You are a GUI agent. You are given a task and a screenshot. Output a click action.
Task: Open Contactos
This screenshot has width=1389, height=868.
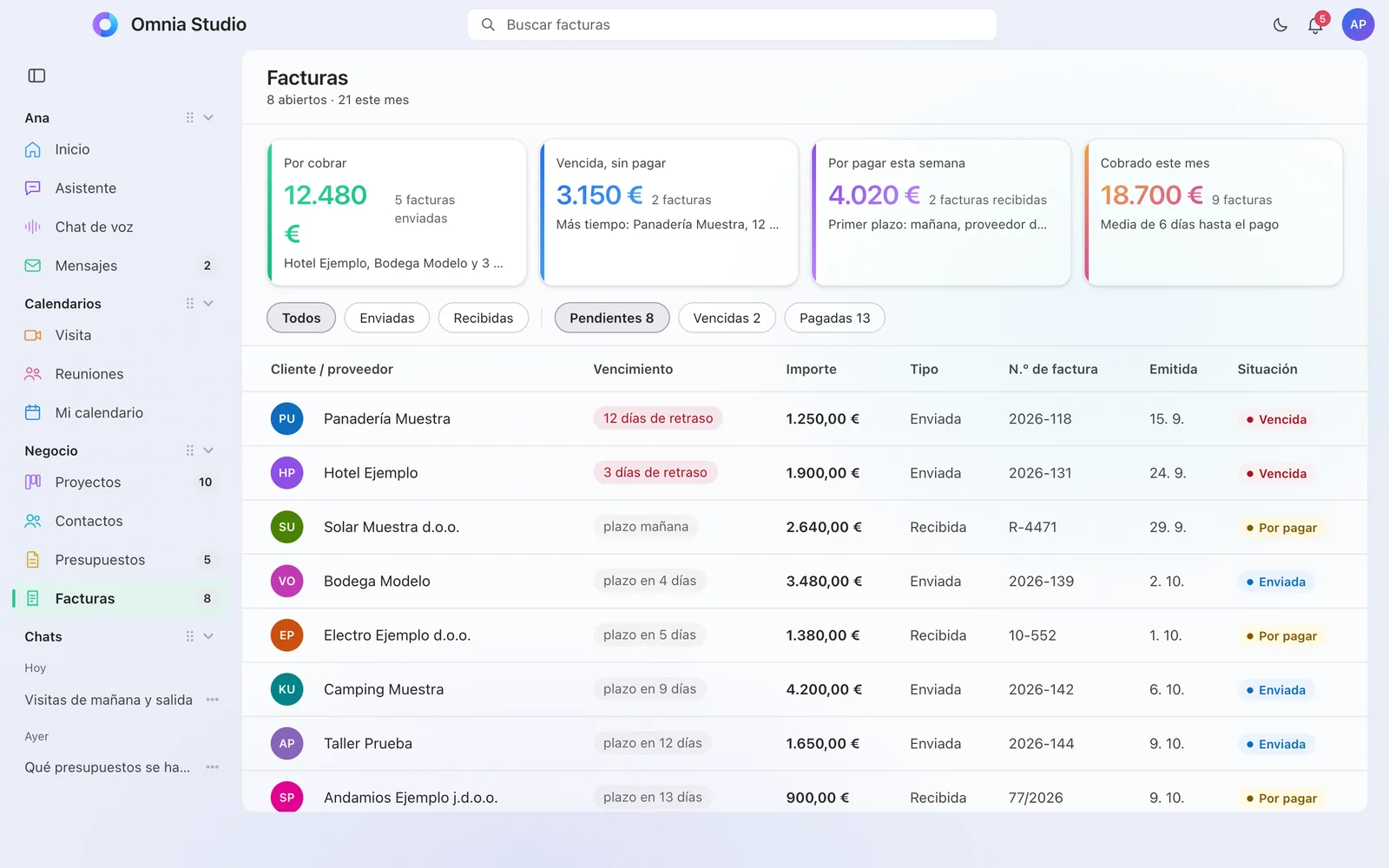tap(119, 521)
